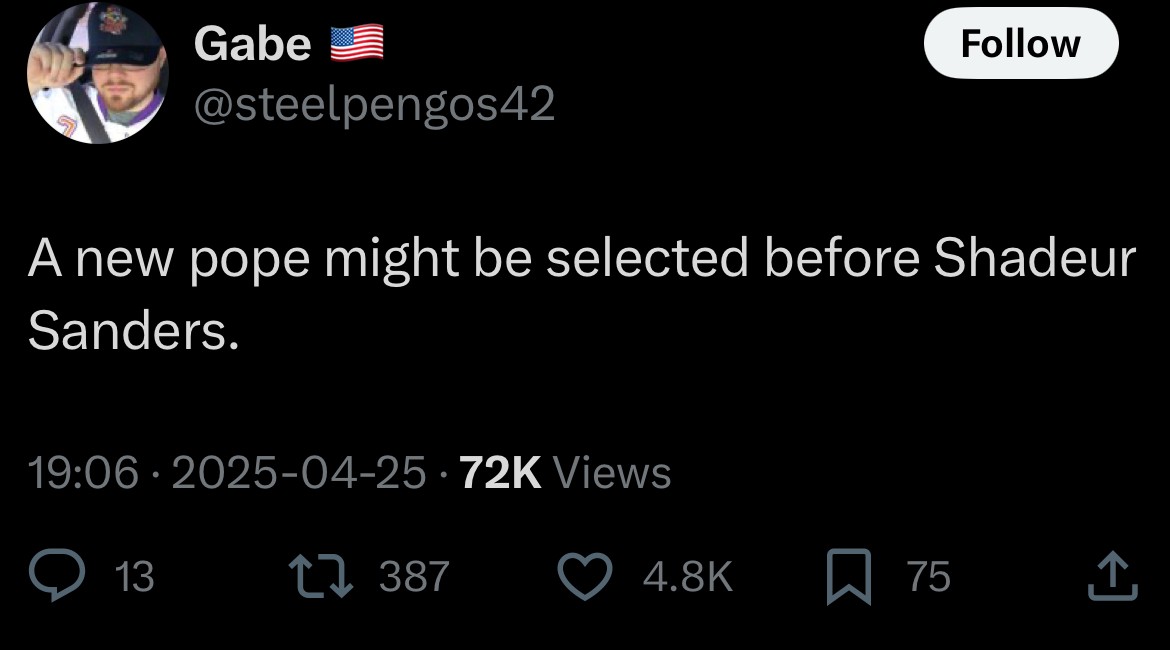Click the 2025-04-25 post date
The width and height of the screenshot is (1170, 650).
tap(299, 473)
